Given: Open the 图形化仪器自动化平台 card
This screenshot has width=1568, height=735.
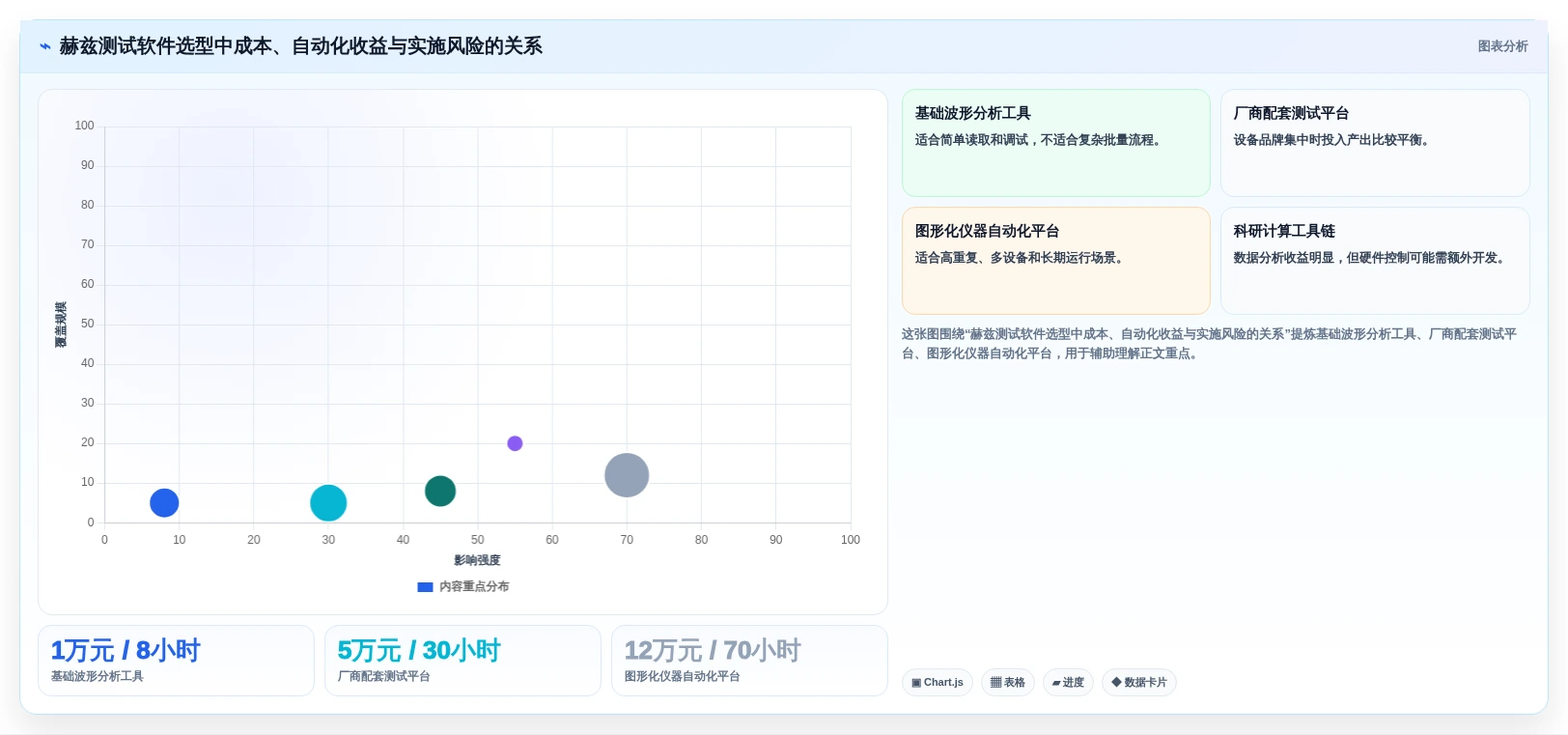Looking at the screenshot, I should [x=1056, y=261].
